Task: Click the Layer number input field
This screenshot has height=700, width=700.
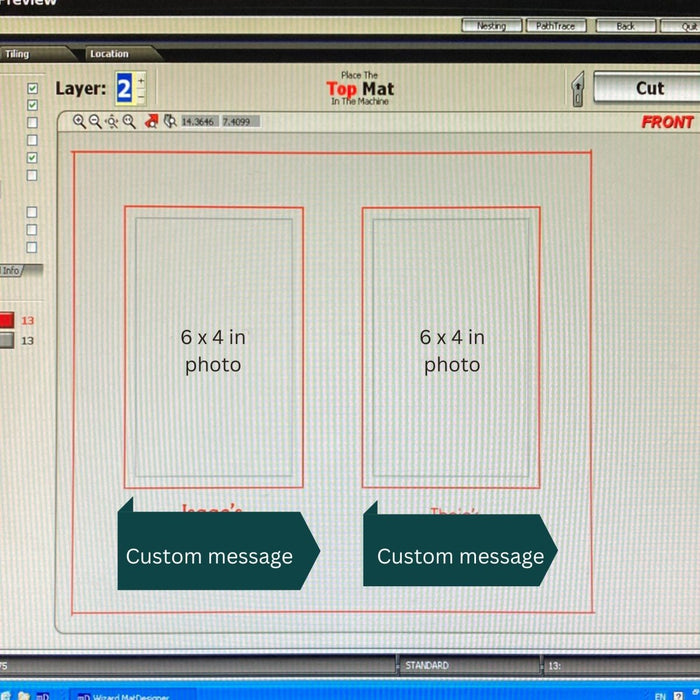Action: (124, 89)
